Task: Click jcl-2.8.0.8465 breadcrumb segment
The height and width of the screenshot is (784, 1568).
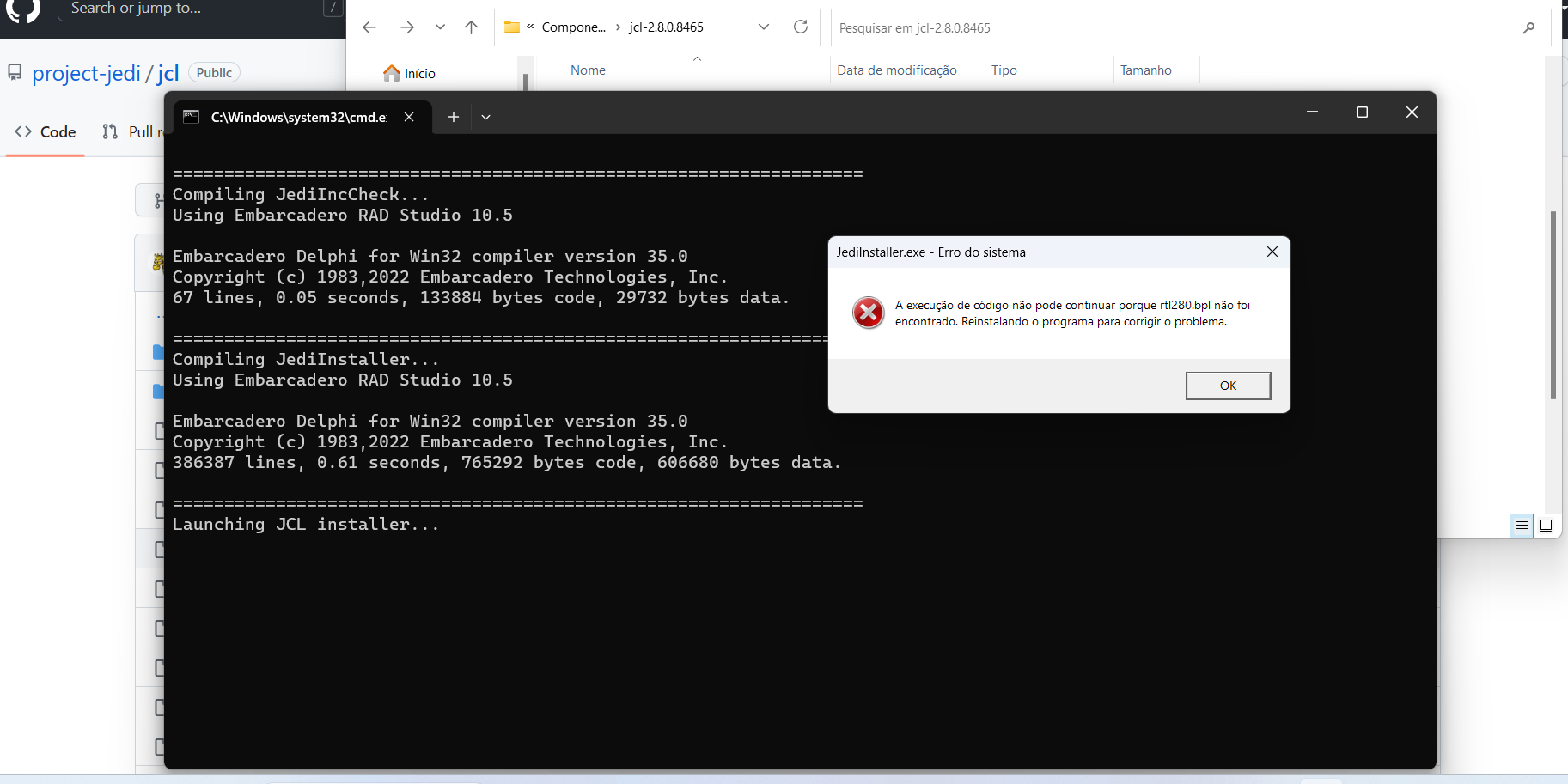Action: click(666, 27)
